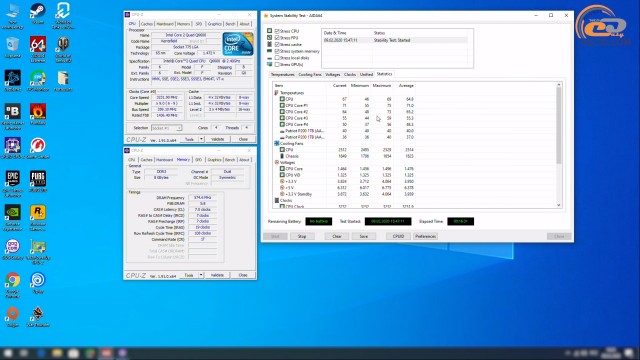The image size is (640, 360).
Task: Select the Cooling Fans group icon in Statistics
Action: pyautogui.click(x=276, y=143)
